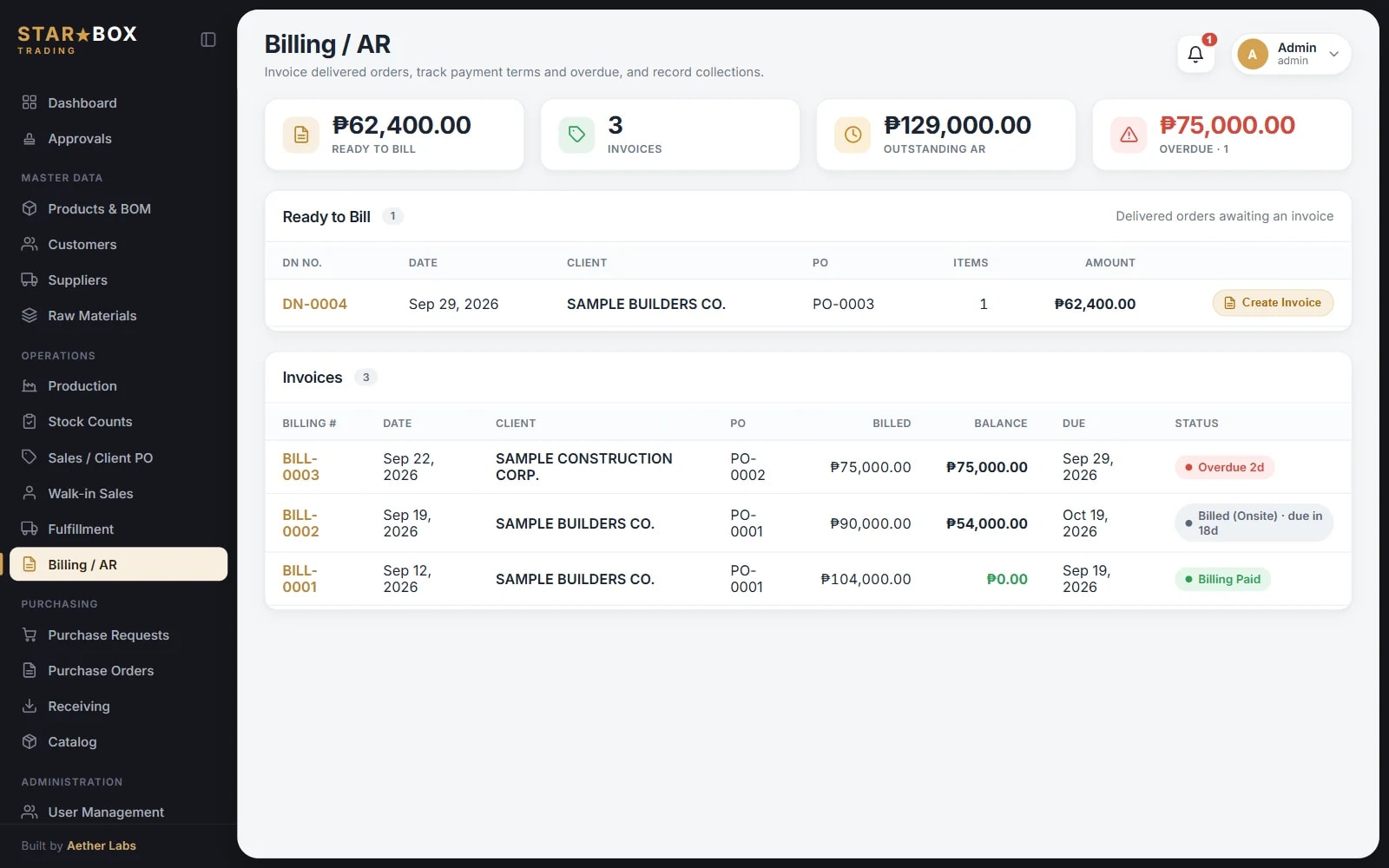Click the Walk-in Sales person icon
Viewport: 1389px width, 868px height.
(30, 493)
